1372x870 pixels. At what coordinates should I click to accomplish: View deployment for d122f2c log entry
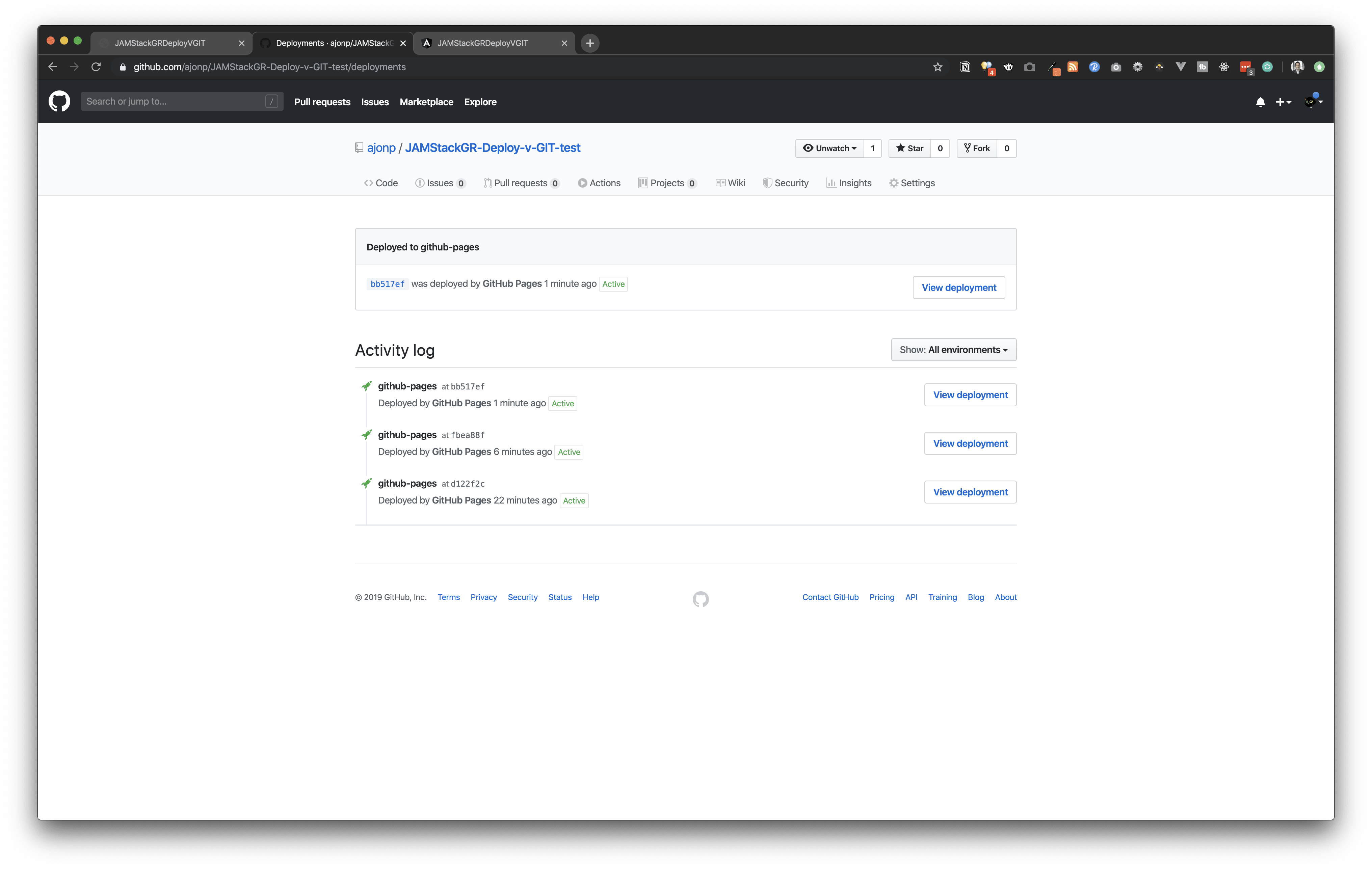[x=970, y=492]
